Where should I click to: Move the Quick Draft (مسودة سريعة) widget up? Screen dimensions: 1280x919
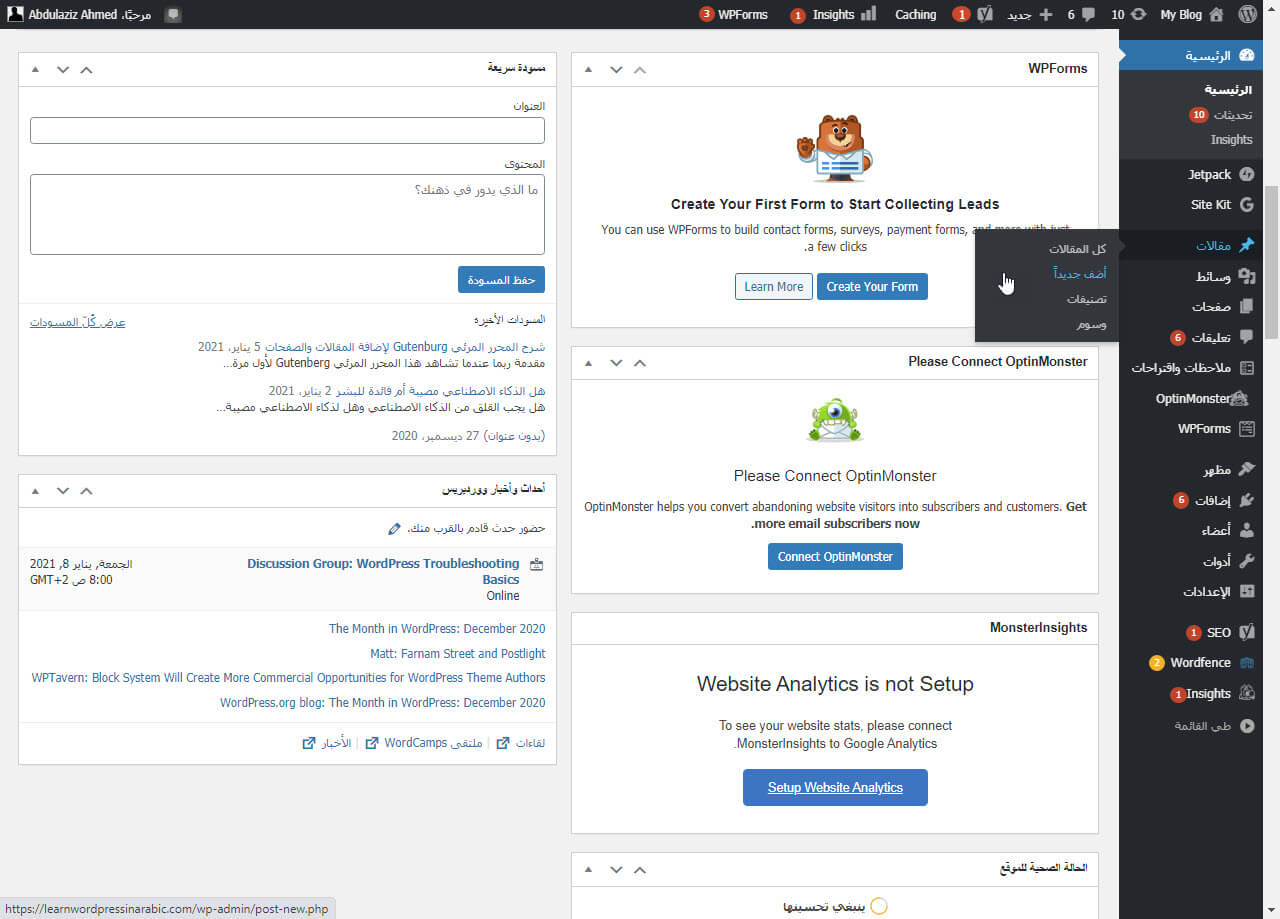(x=86, y=69)
